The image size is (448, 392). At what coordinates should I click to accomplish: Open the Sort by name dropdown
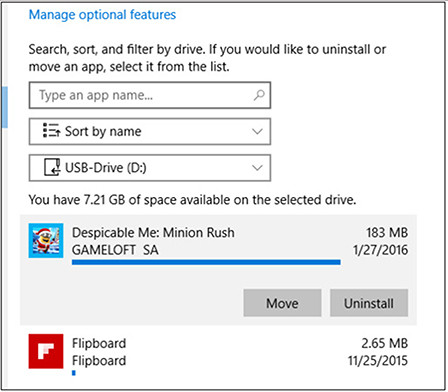[150, 131]
